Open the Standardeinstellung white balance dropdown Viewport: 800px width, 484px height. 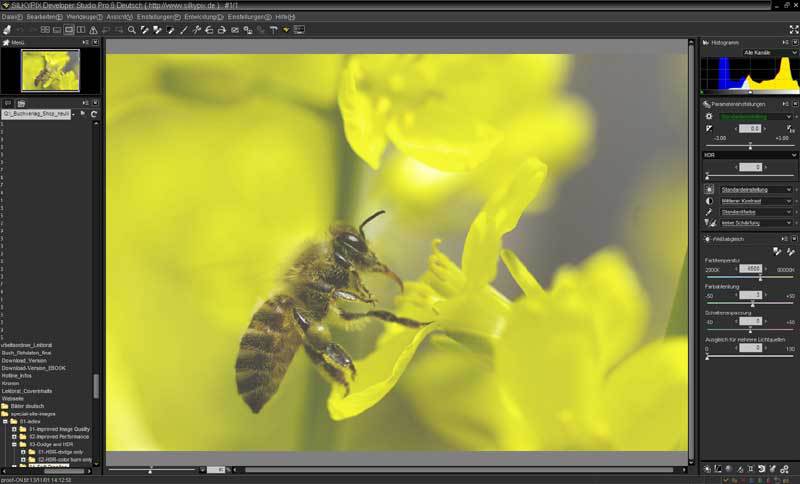click(756, 190)
